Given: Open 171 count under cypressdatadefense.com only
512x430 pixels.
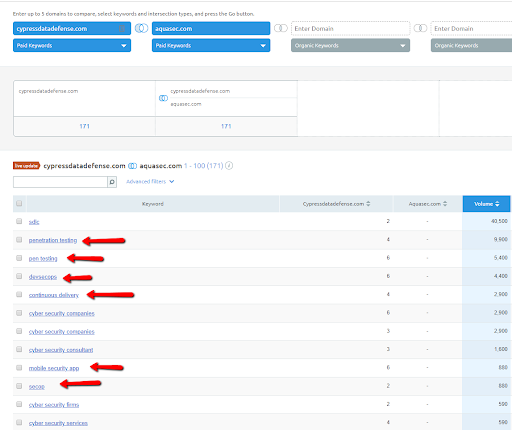Looking at the screenshot, I should 85,126.
